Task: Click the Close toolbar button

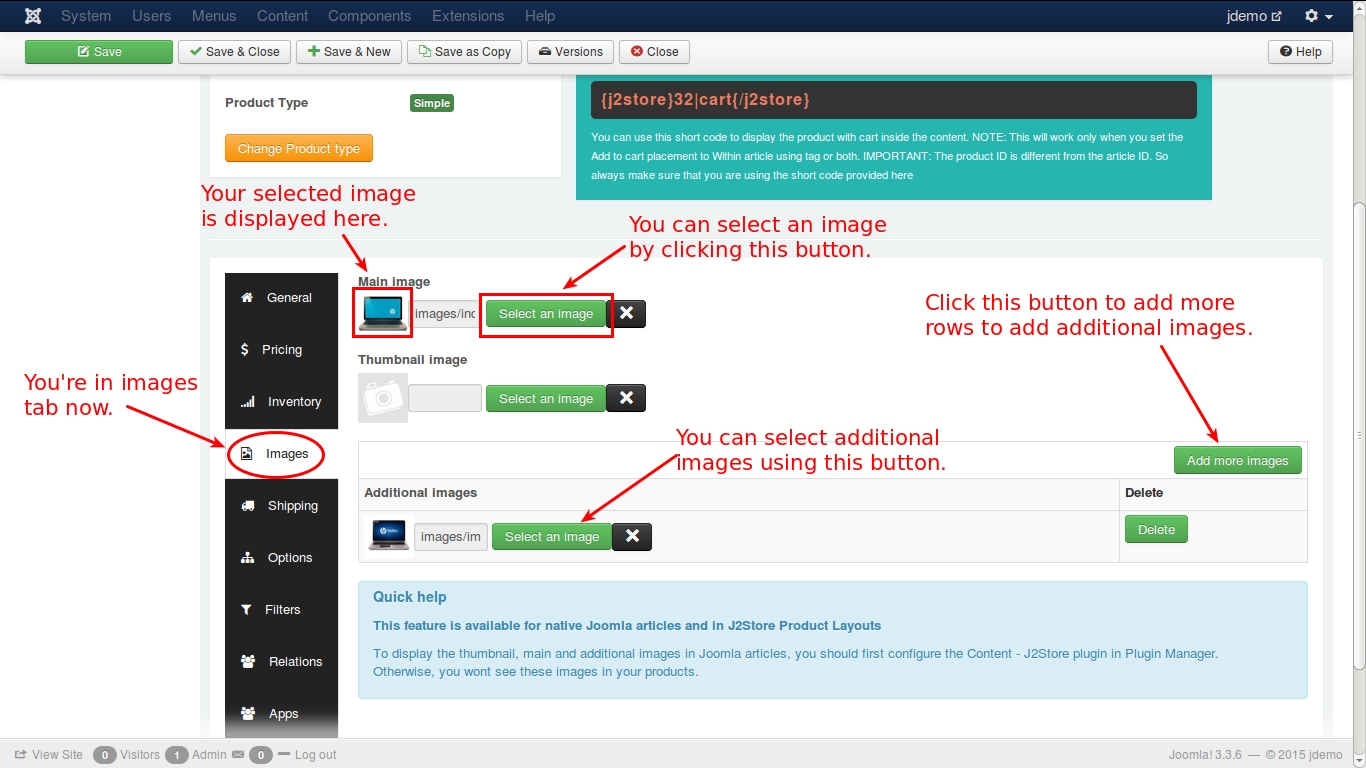Action: [x=655, y=52]
